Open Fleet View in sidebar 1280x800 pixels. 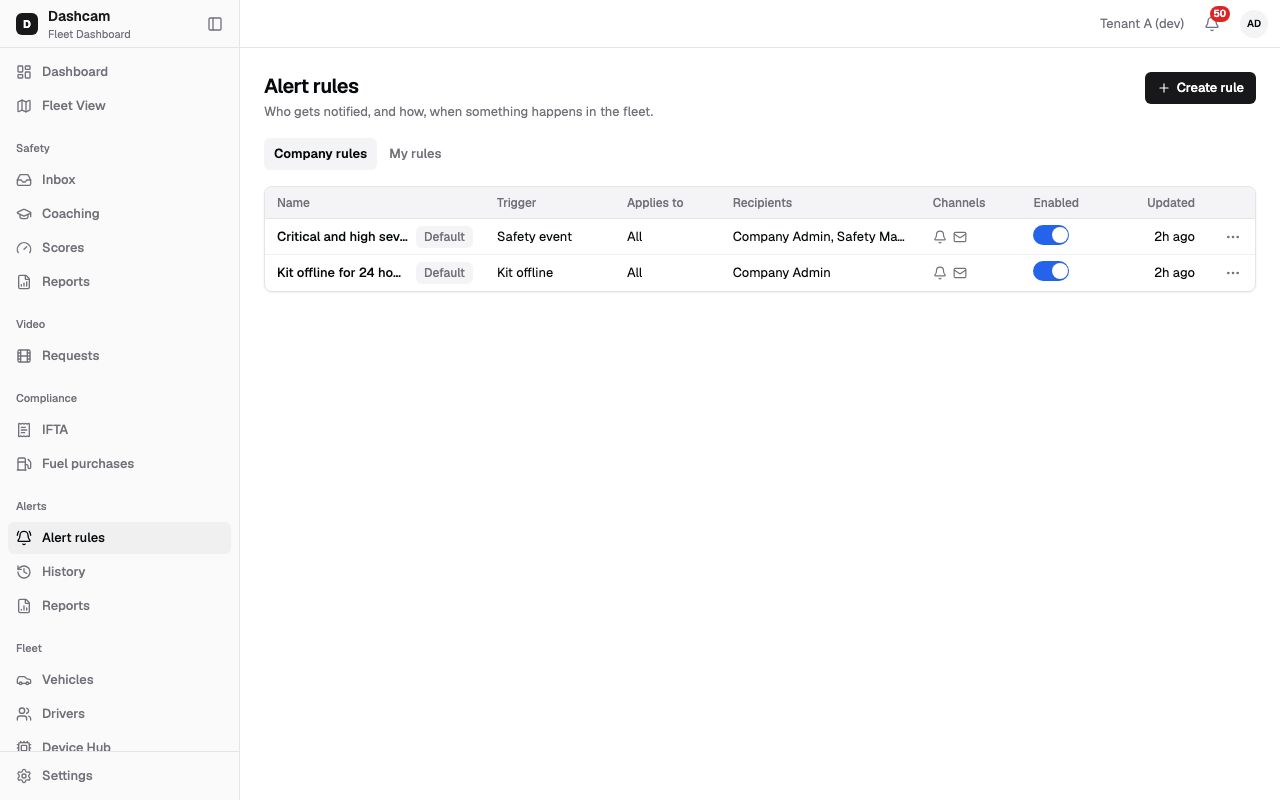[119, 106]
